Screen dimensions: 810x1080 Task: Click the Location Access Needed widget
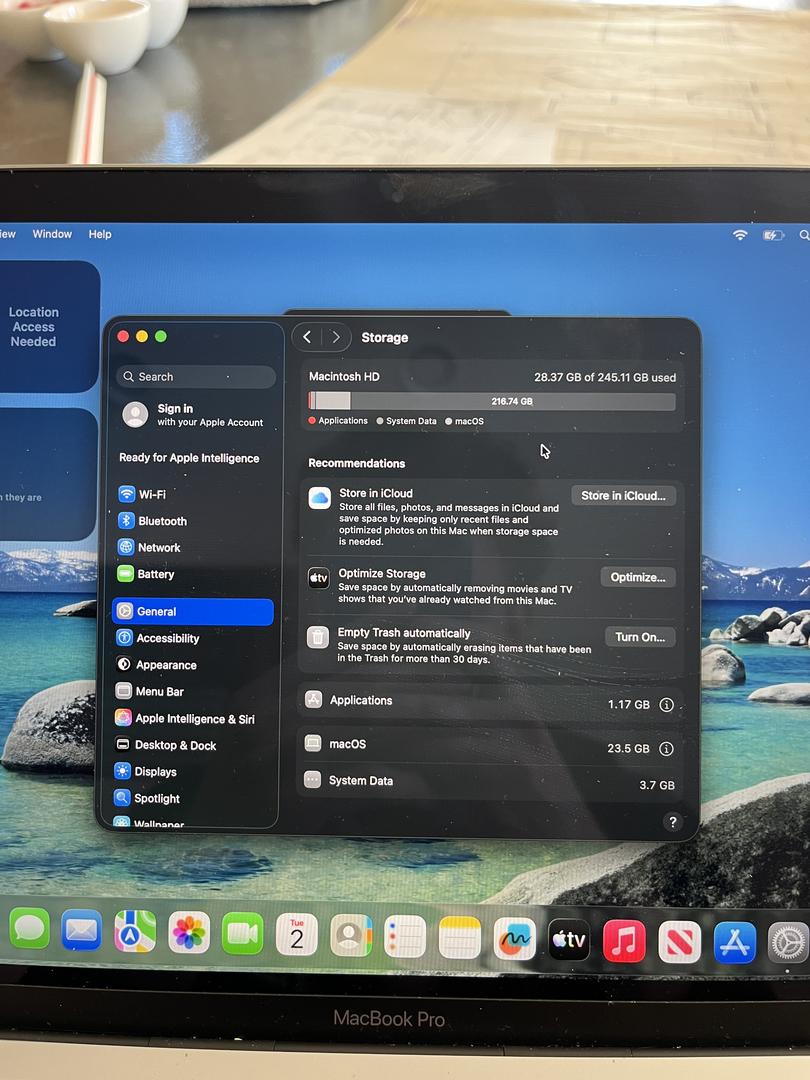coord(48,326)
